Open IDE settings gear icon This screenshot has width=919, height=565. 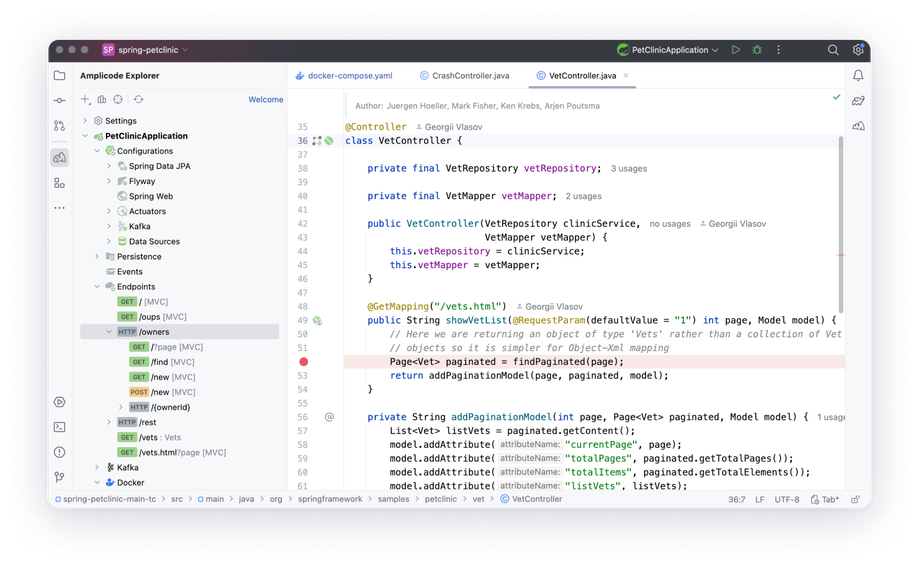(858, 50)
